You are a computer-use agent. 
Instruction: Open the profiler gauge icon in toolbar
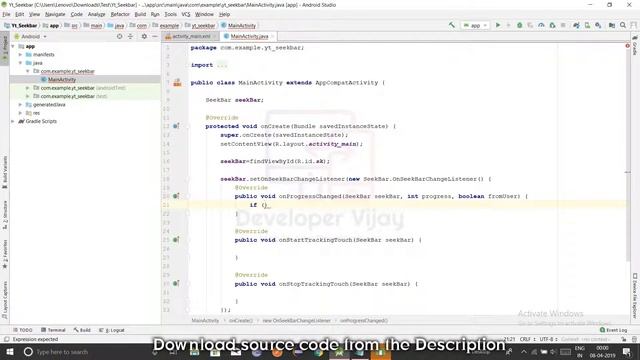click(x=541, y=25)
